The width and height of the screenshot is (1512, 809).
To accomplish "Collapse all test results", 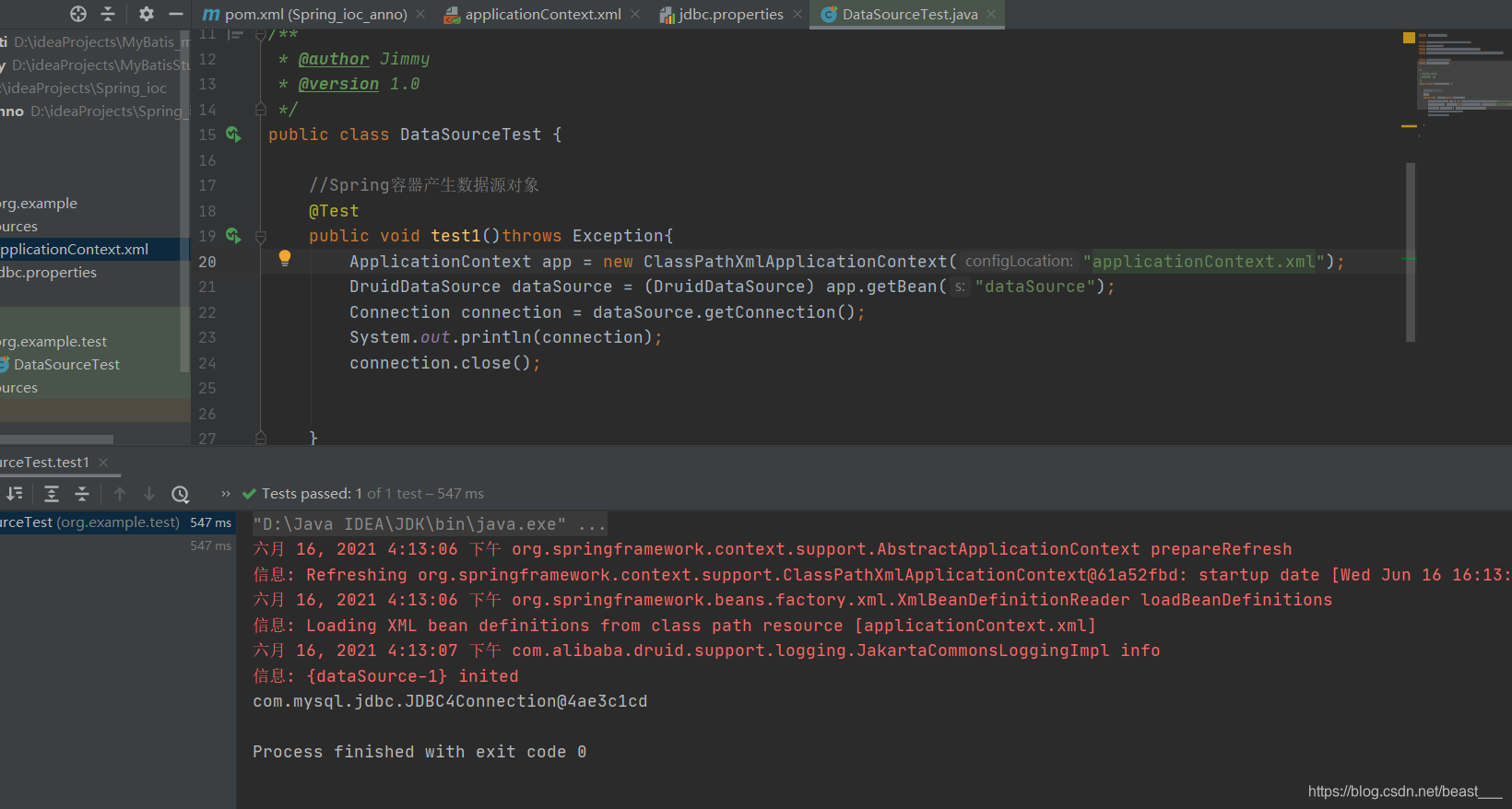I will tap(82, 494).
